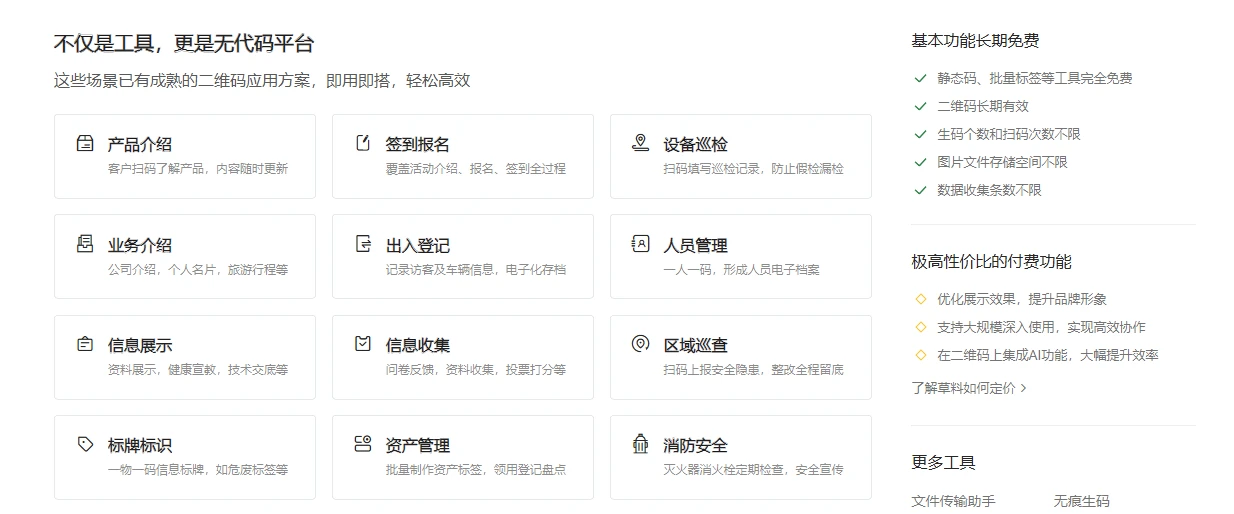Open the 资产管理 card description text

point(475,470)
